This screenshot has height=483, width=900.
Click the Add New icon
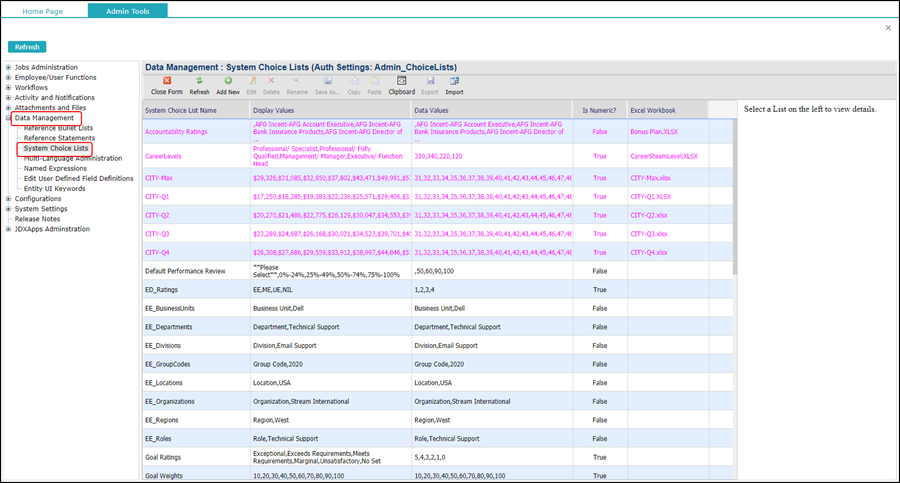pyautogui.click(x=228, y=81)
